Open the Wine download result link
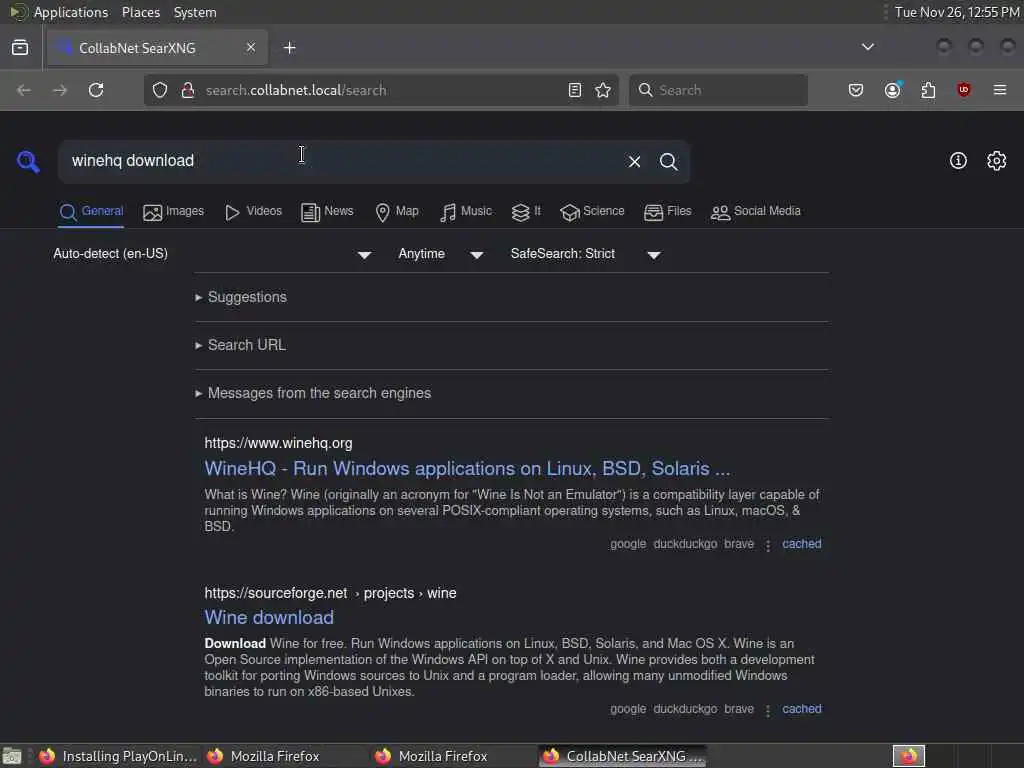Viewport: 1024px width, 768px height. (269, 618)
